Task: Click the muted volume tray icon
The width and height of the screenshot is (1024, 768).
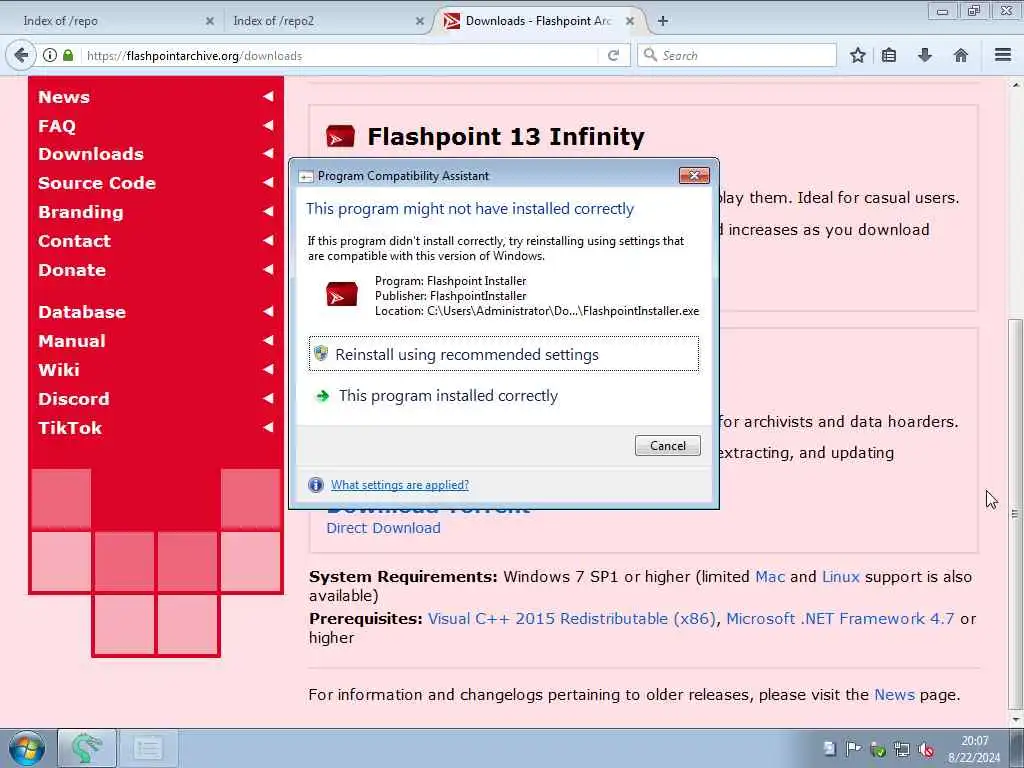Action: [x=925, y=749]
